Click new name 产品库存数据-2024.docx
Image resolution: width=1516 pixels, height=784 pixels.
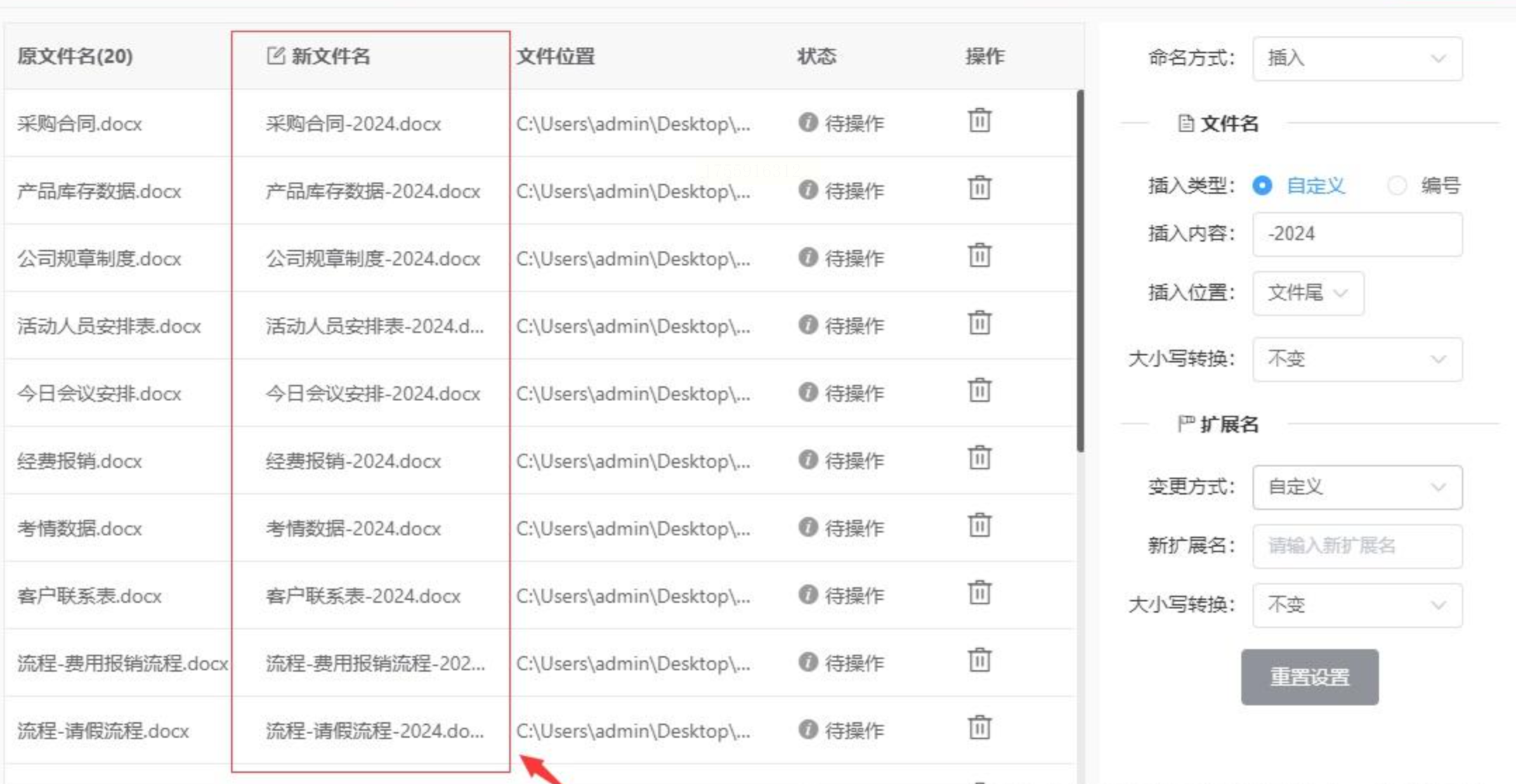pyautogui.click(x=373, y=191)
